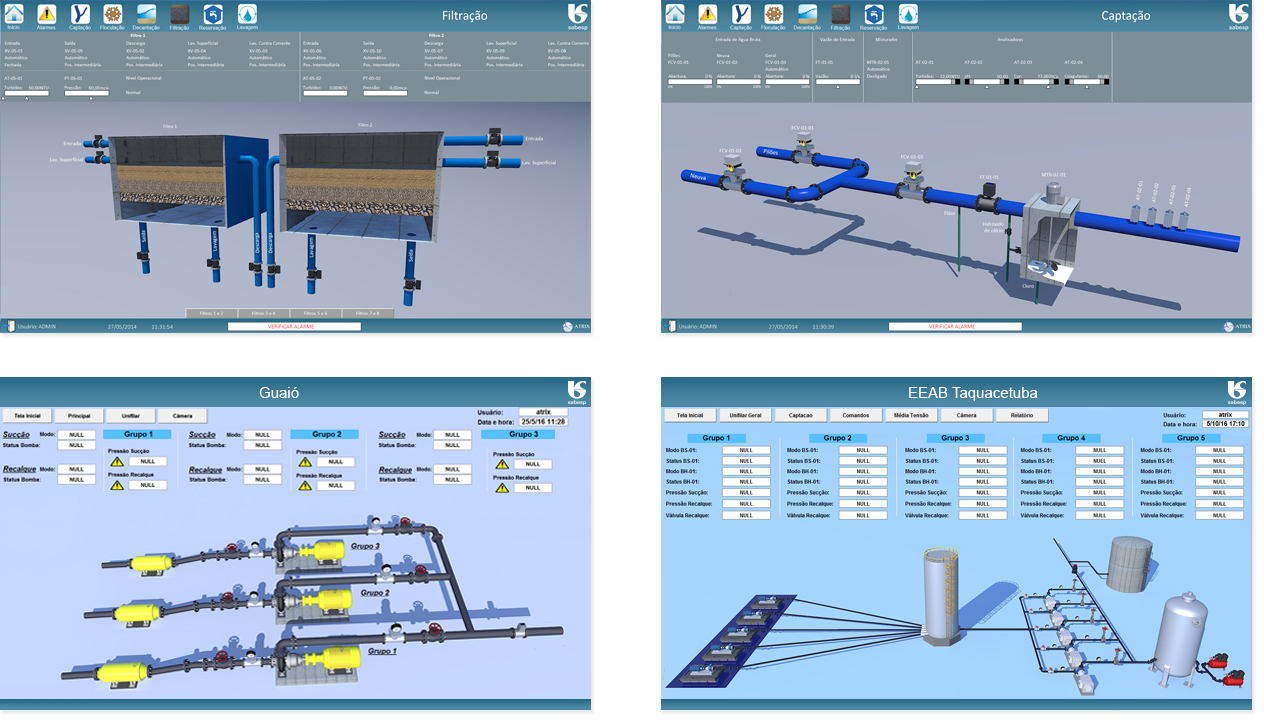Image resolution: width=1264 pixels, height=720 pixels.
Task: Click Principal button in Guaió screen
Action: click(79, 415)
